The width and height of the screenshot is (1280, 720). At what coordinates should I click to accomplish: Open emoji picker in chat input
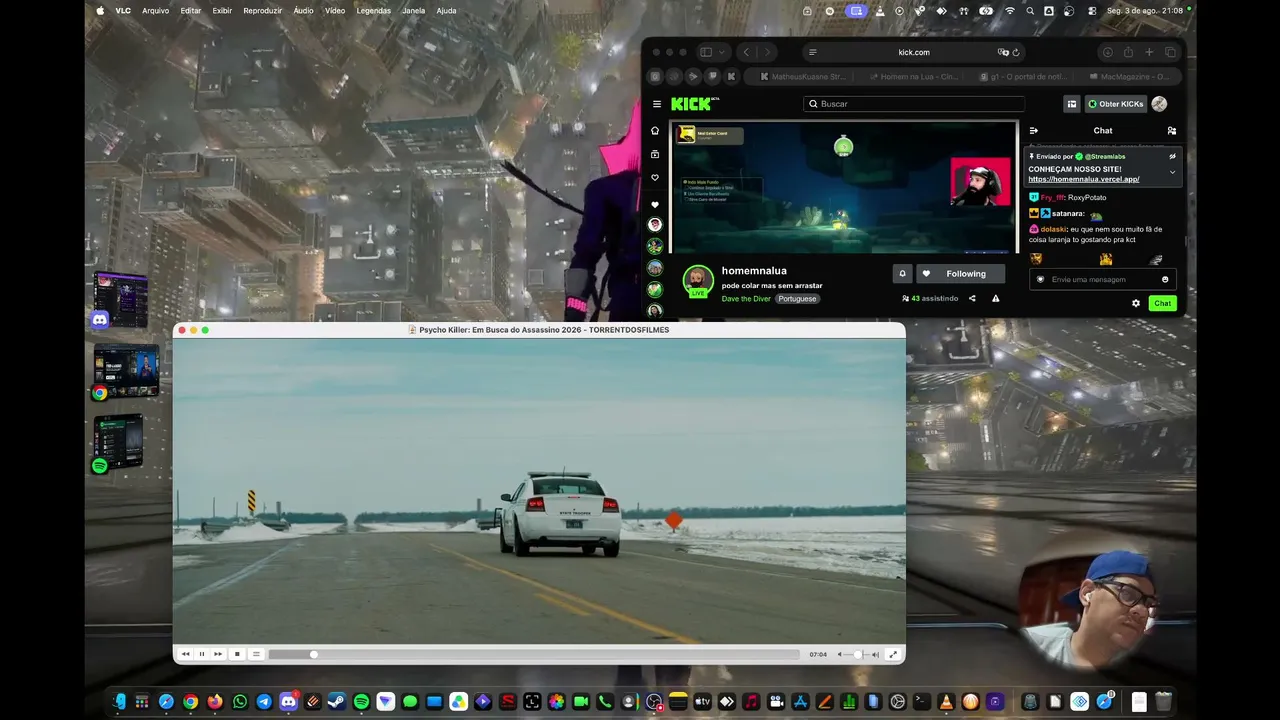coord(1165,279)
